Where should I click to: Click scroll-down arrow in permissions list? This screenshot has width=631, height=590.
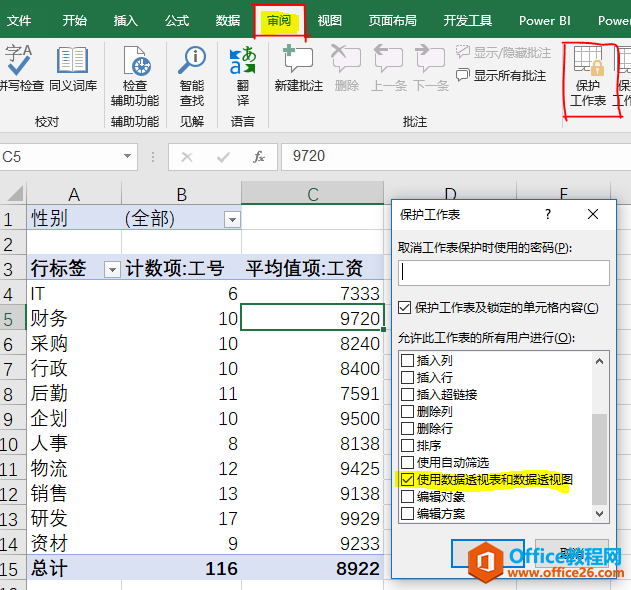pos(599,514)
